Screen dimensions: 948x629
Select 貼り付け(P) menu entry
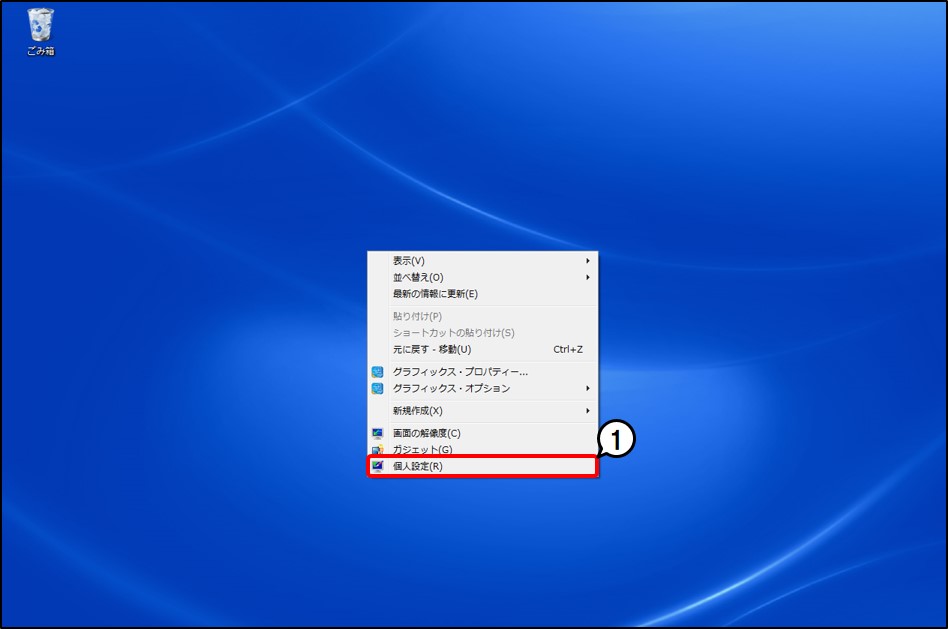[x=482, y=316]
